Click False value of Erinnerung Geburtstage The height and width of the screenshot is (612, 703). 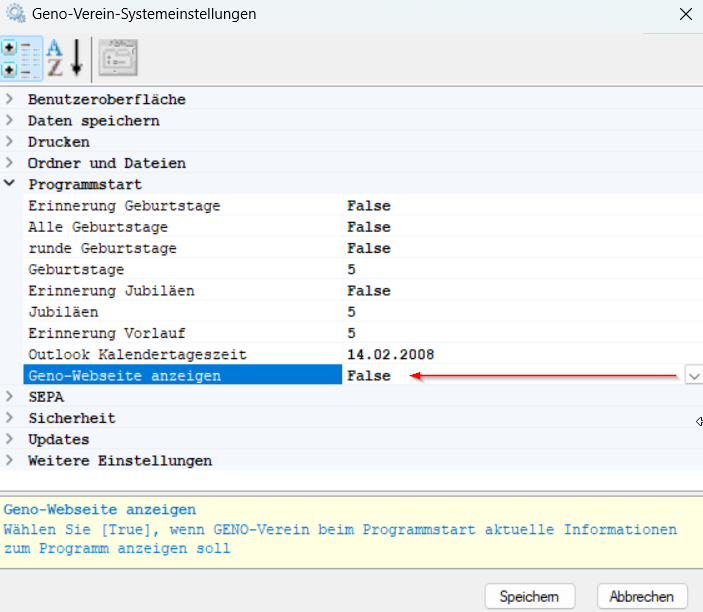tap(369, 206)
